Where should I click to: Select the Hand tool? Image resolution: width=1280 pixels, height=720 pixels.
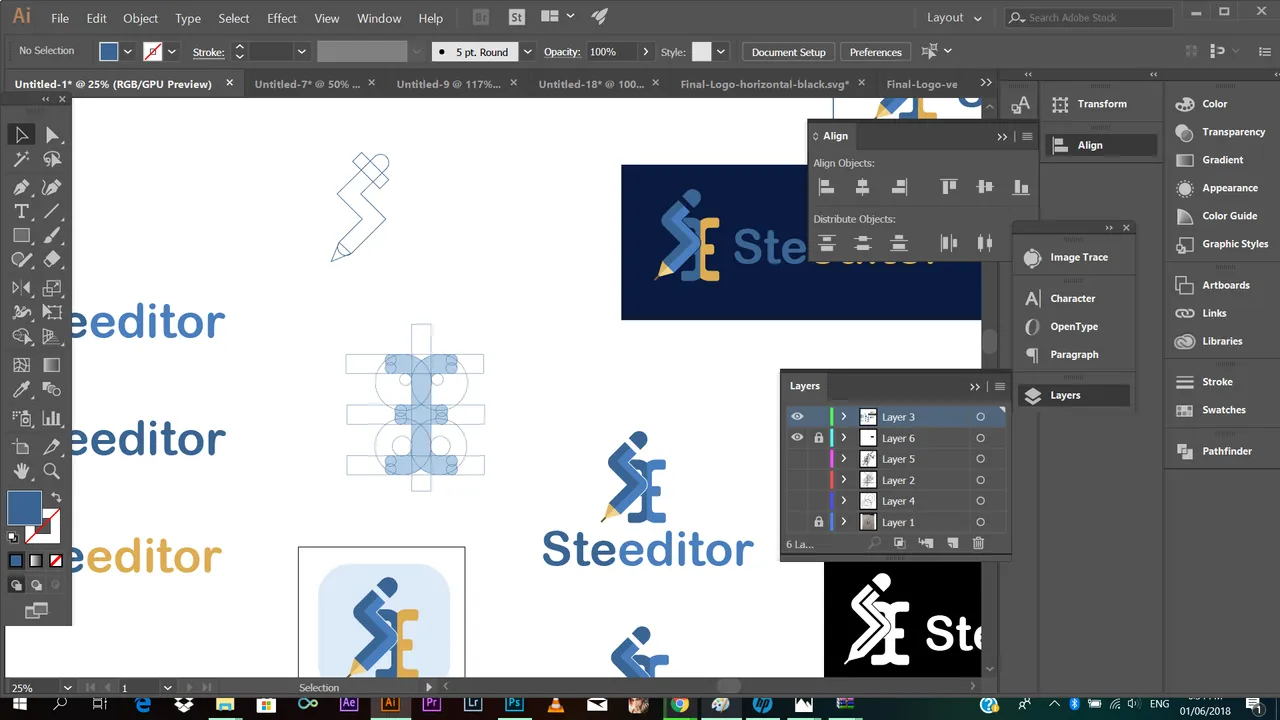coord(21,471)
